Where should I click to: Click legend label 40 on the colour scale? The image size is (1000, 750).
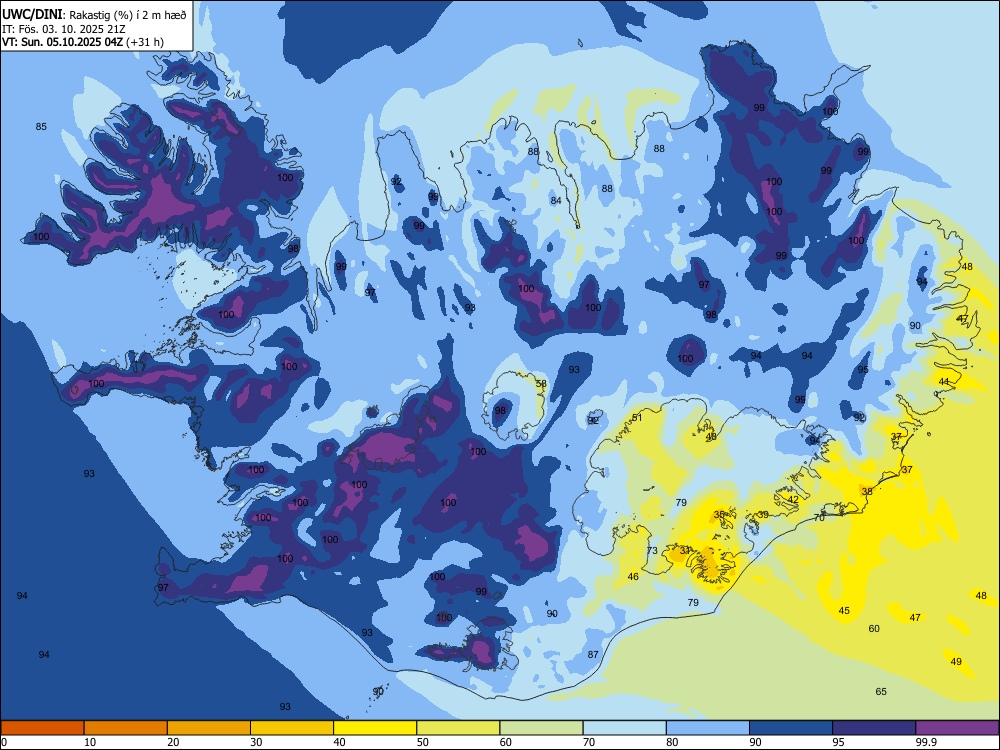(x=339, y=742)
